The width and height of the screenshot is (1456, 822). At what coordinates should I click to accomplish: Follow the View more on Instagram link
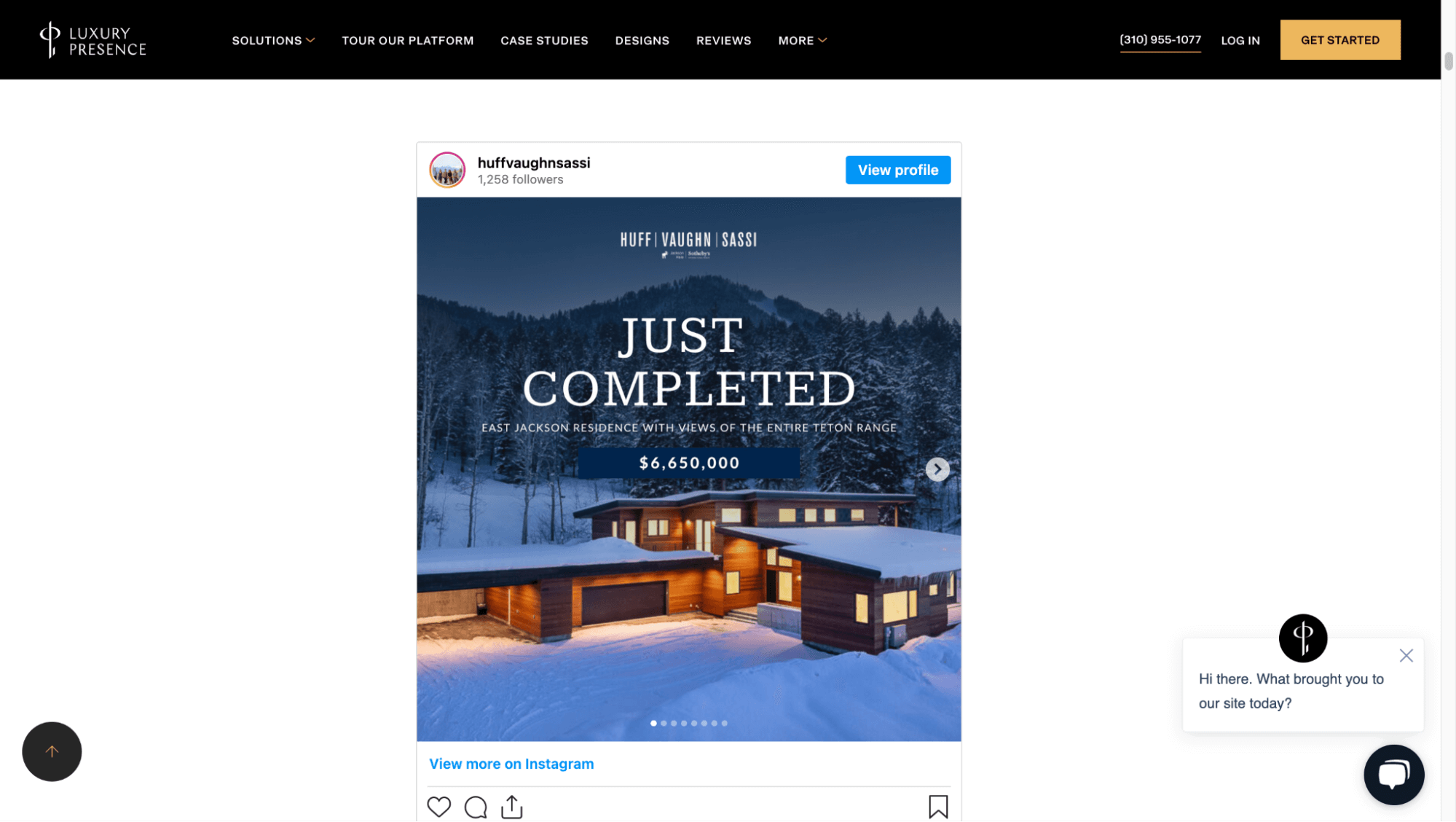click(x=511, y=764)
